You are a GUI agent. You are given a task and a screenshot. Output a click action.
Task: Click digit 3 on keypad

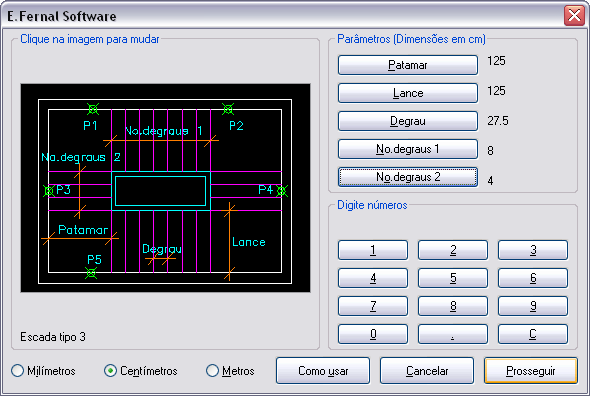(533, 250)
